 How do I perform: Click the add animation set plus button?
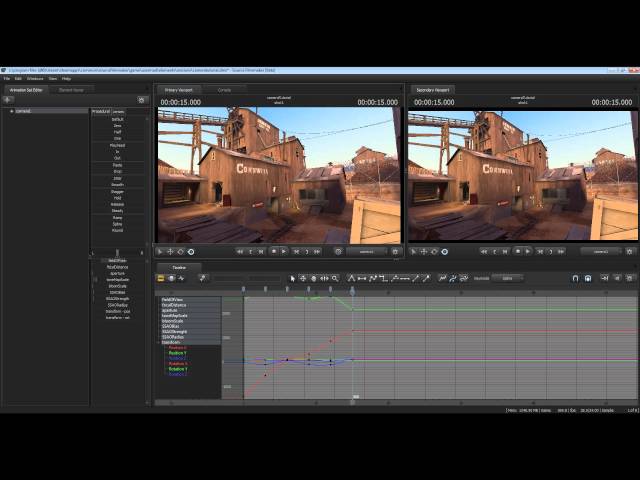8,100
